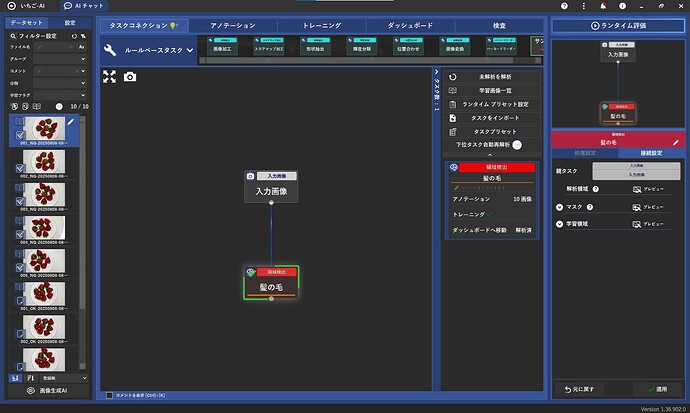Image resolution: width=690 pixels, height=413 pixels.
Task: Uncheck the checkbox on 003_NG image
Action: (x=19, y=201)
